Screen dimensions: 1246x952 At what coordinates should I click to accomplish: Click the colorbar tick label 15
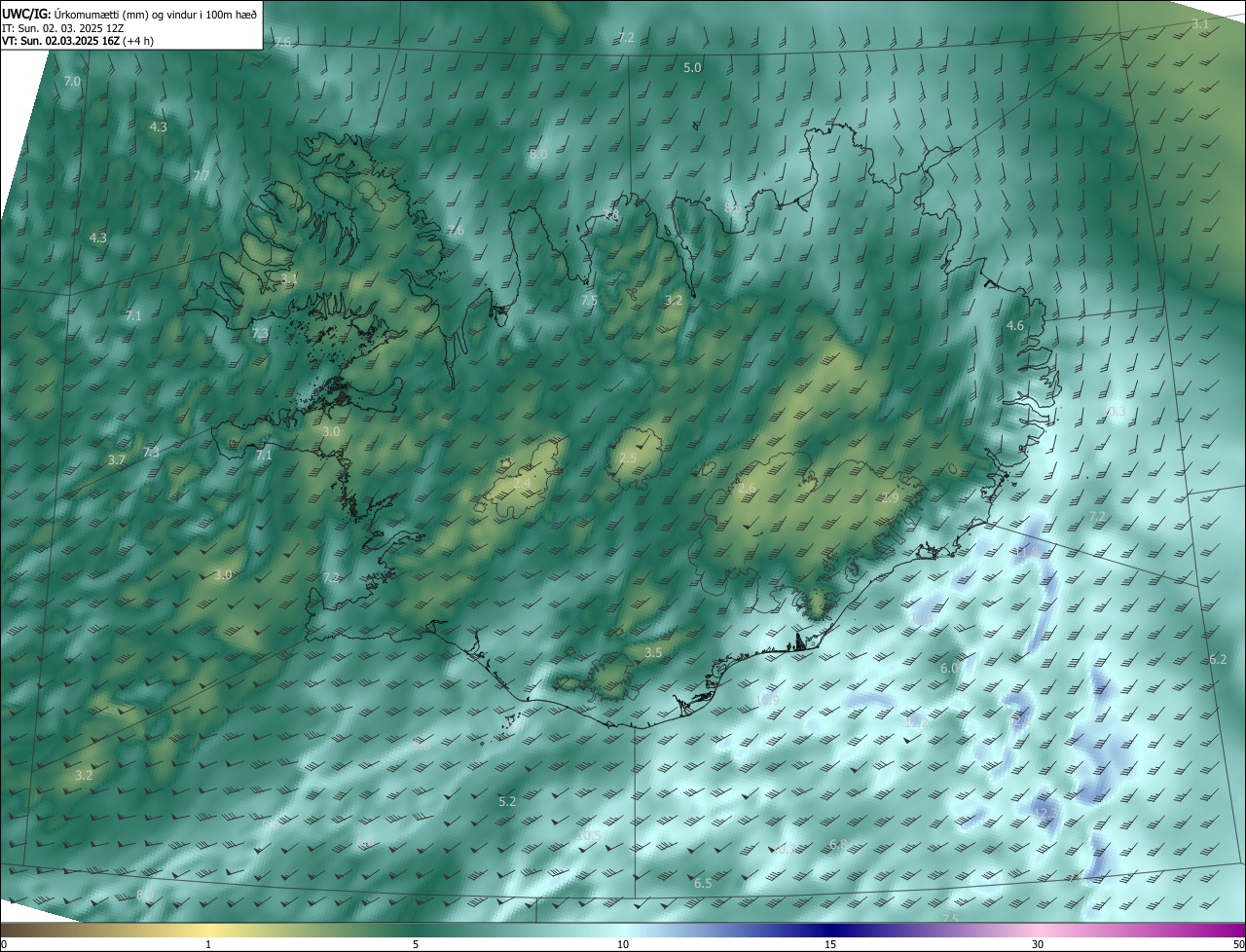[830, 945]
